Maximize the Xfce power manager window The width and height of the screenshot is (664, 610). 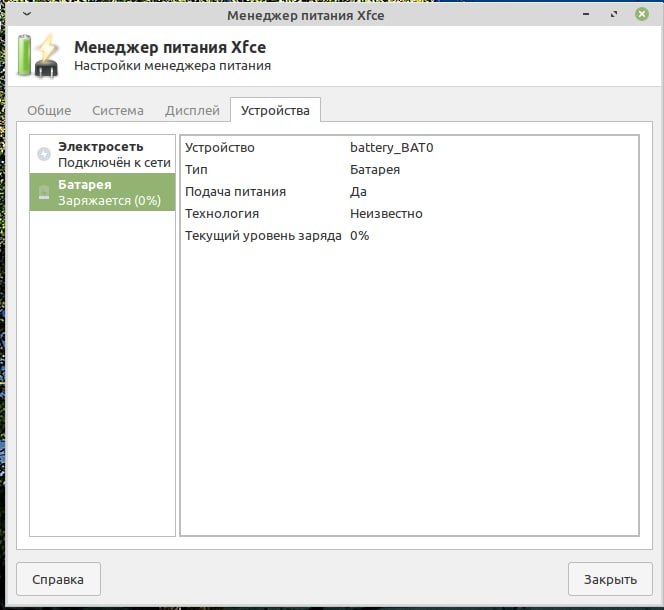614,14
